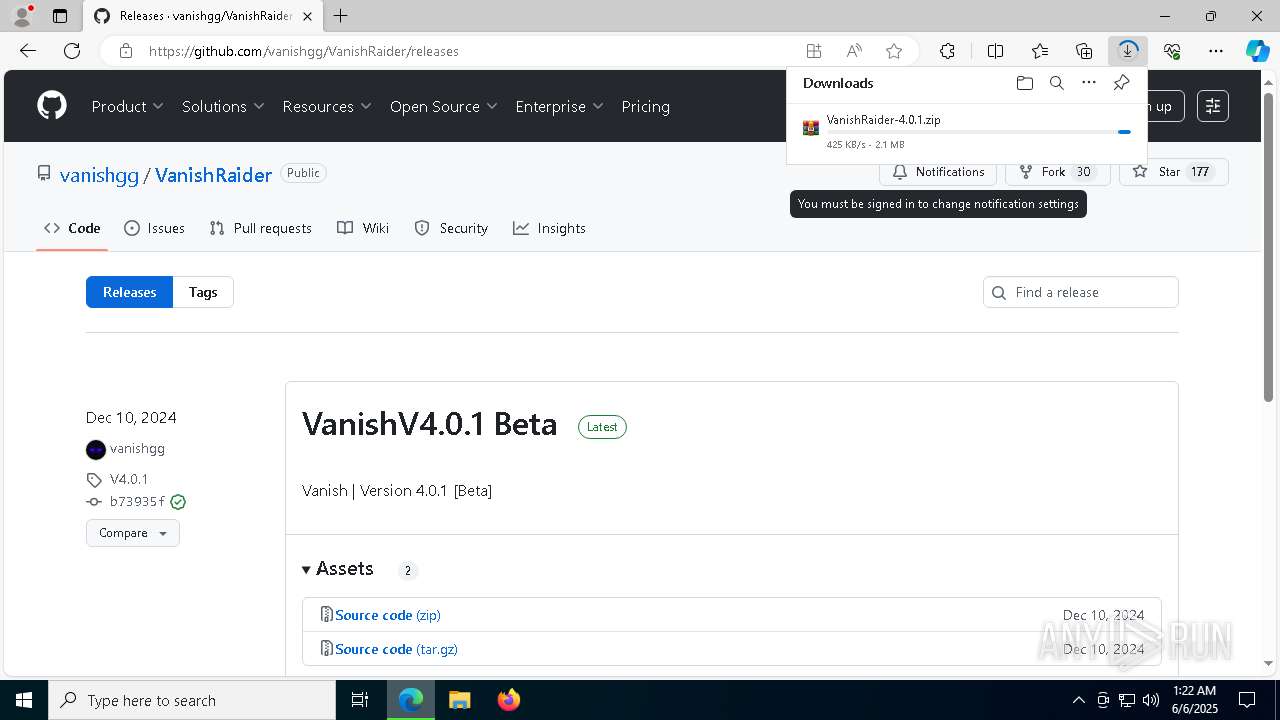
Task: Open the Insights tab
Action: tap(549, 228)
